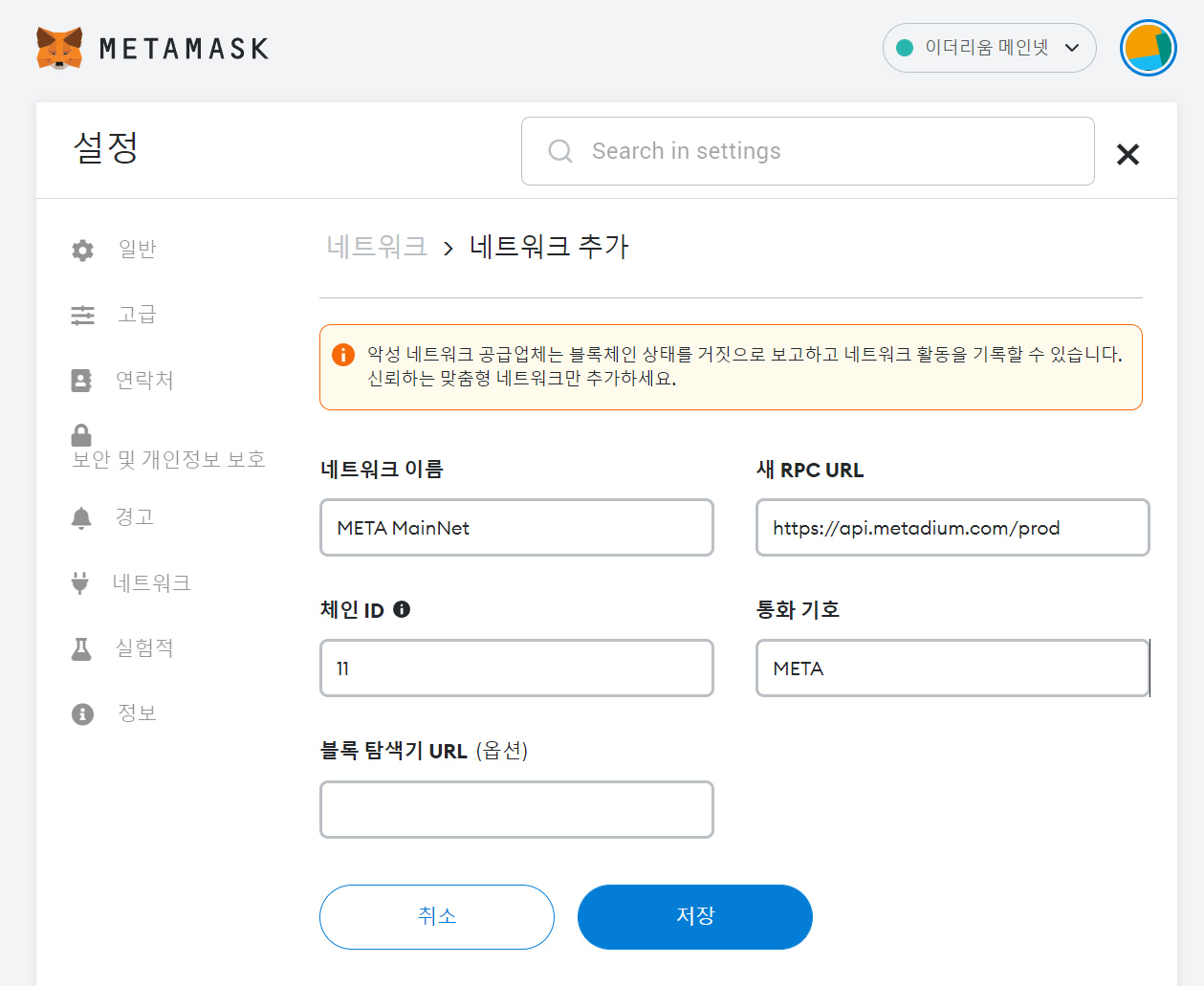Click the green network status dot
Image resolution: width=1204 pixels, height=986 pixels.
905,48
